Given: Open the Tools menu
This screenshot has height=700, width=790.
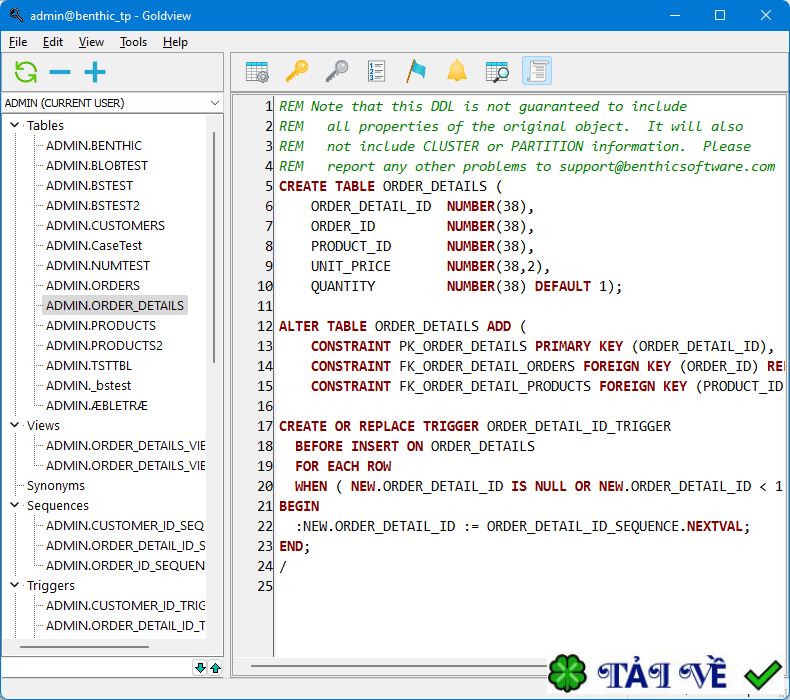Looking at the screenshot, I should click(133, 42).
